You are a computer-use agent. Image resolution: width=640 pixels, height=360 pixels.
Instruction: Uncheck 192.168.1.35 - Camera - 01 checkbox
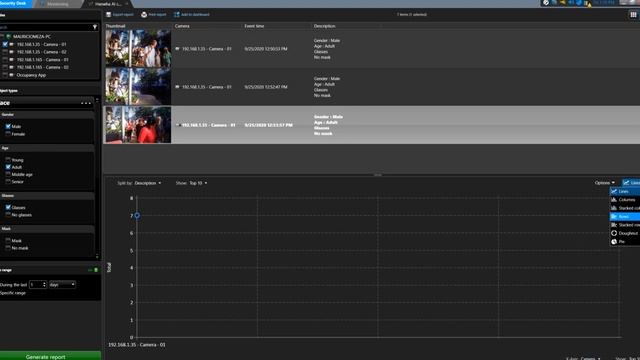pyautogui.click(x=5, y=44)
